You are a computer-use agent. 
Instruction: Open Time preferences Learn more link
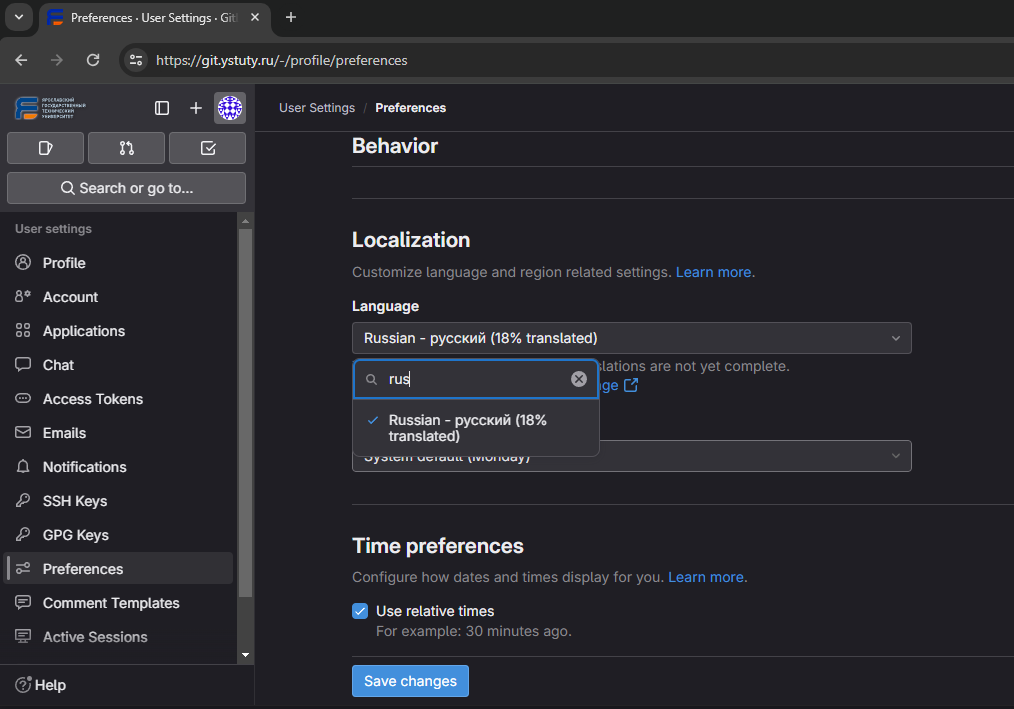[x=706, y=577]
